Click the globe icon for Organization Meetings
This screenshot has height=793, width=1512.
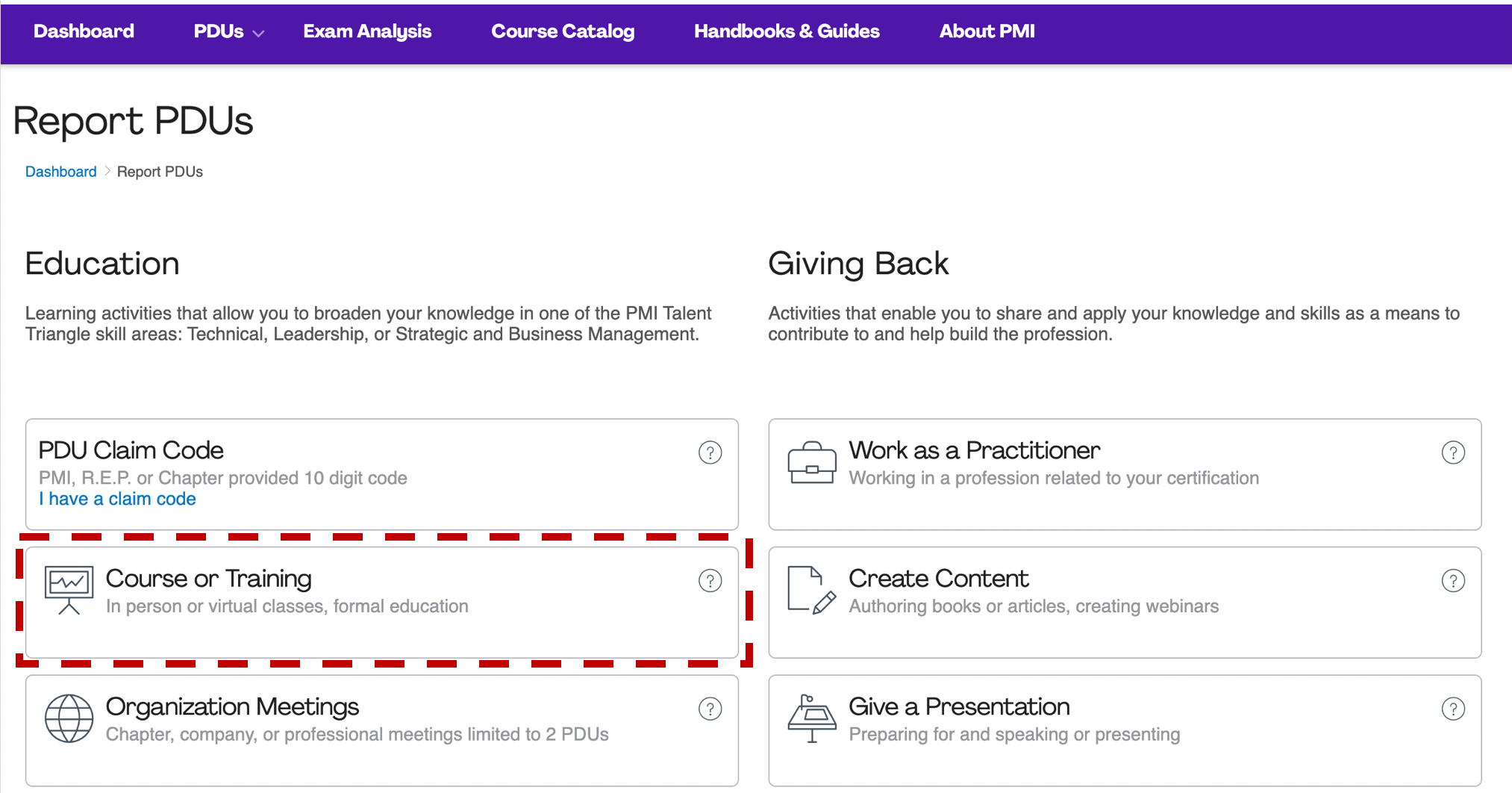pos(69,718)
